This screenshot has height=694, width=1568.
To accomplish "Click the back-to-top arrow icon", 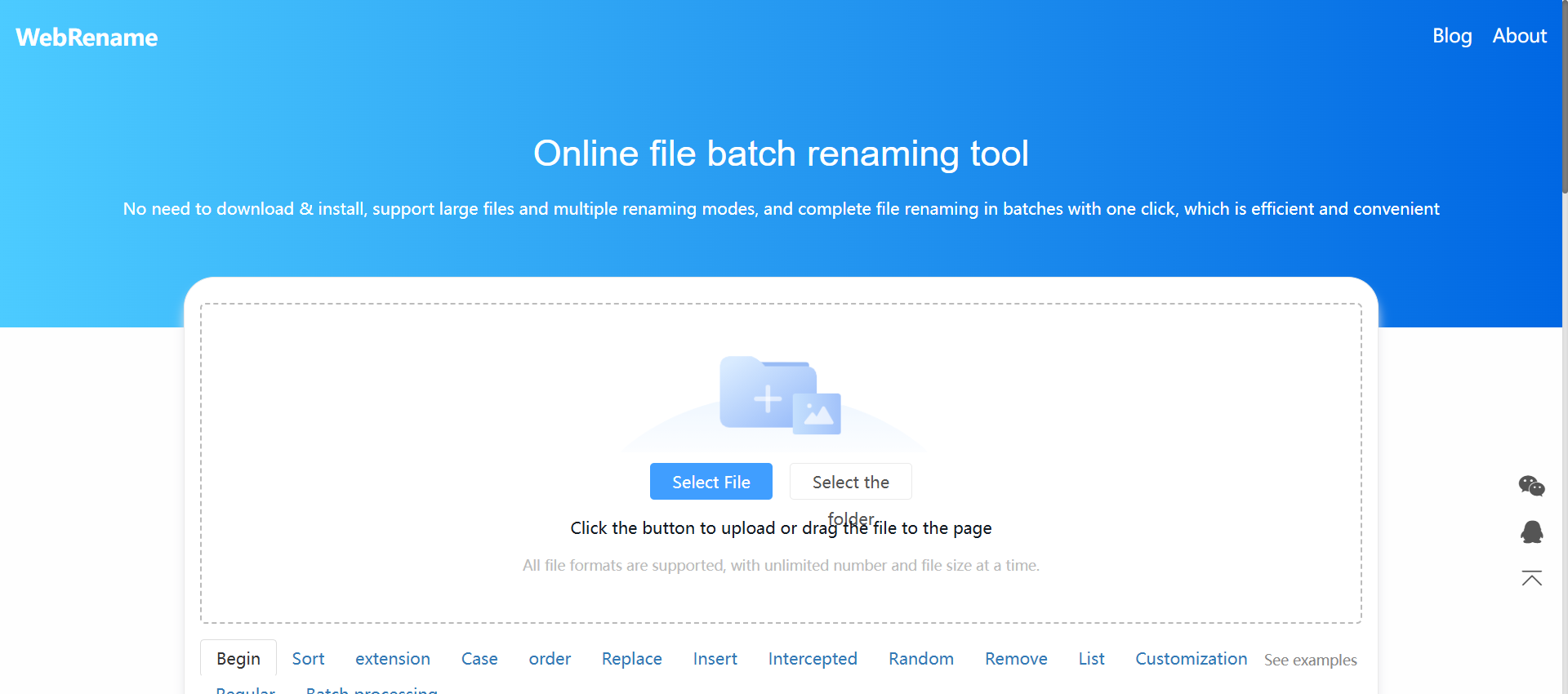I will tap(1531, 579).
